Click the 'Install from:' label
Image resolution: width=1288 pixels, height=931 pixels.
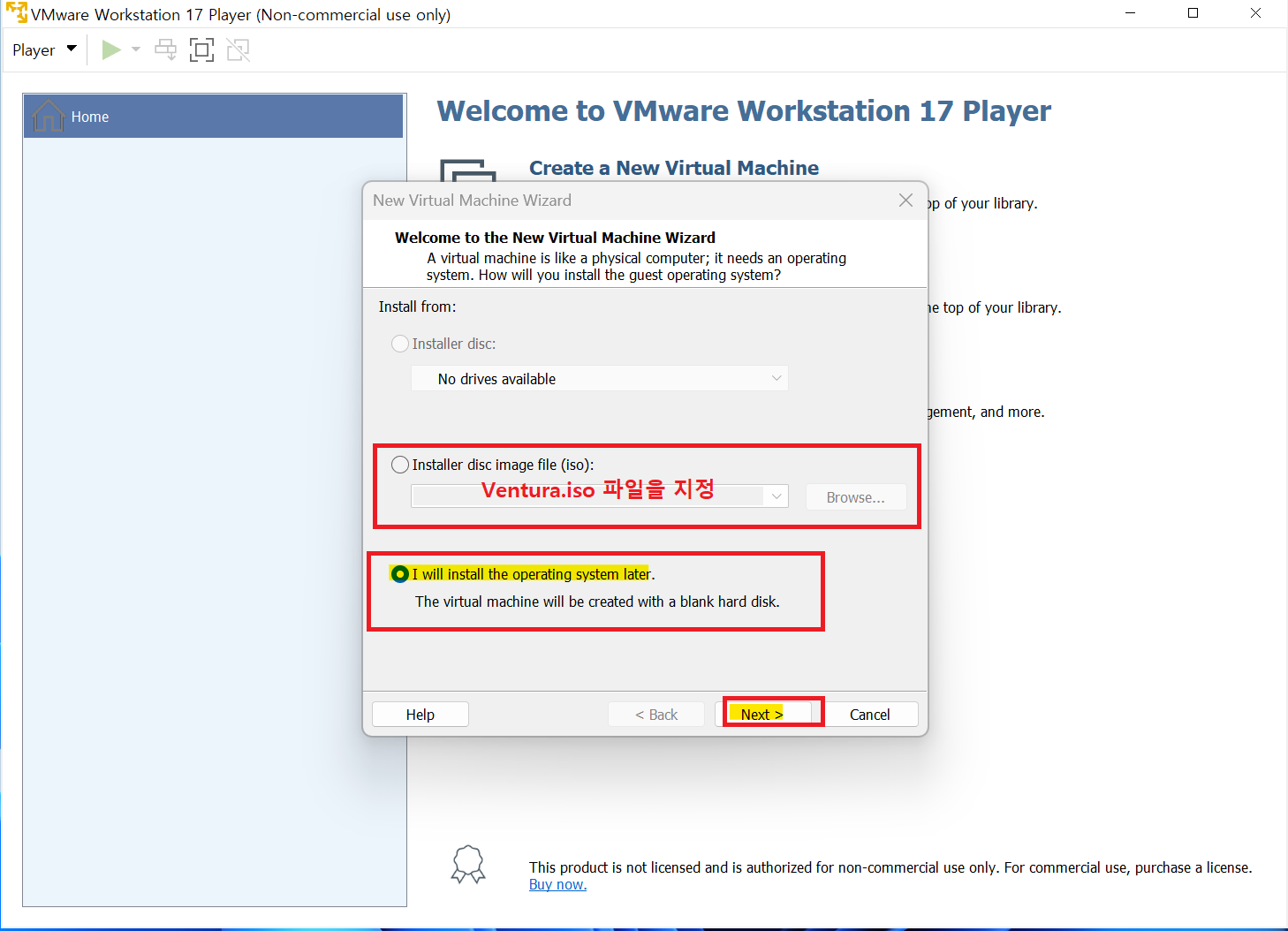click(x=417, y=307)
